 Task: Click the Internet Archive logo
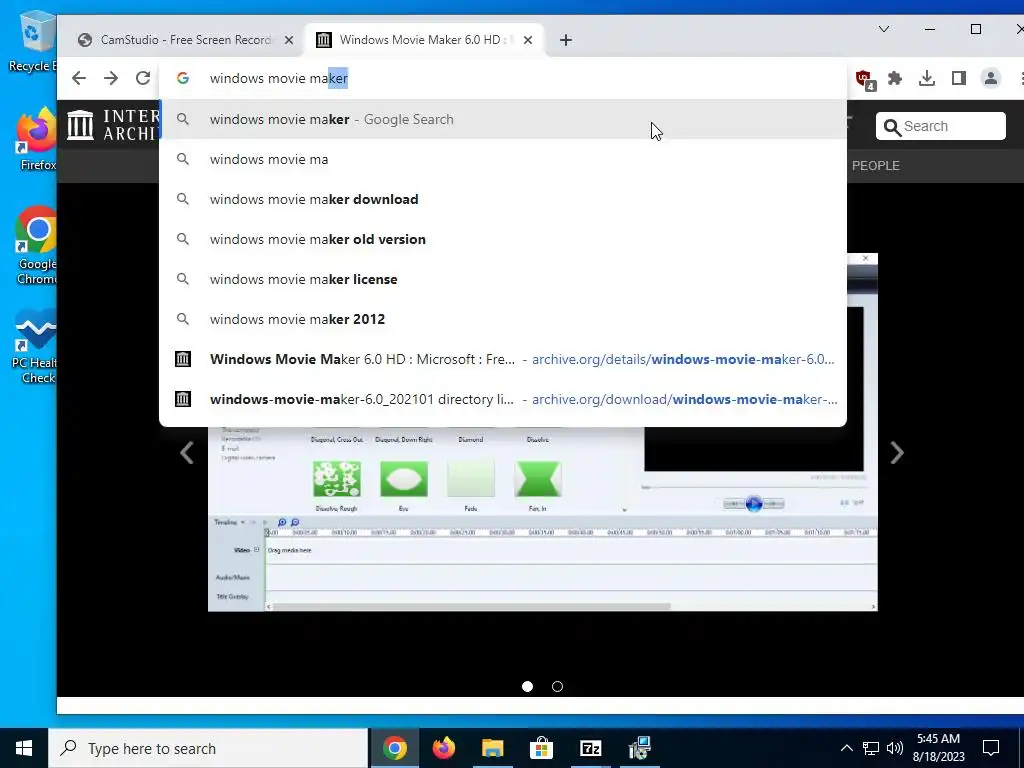(x=112, y=125)
